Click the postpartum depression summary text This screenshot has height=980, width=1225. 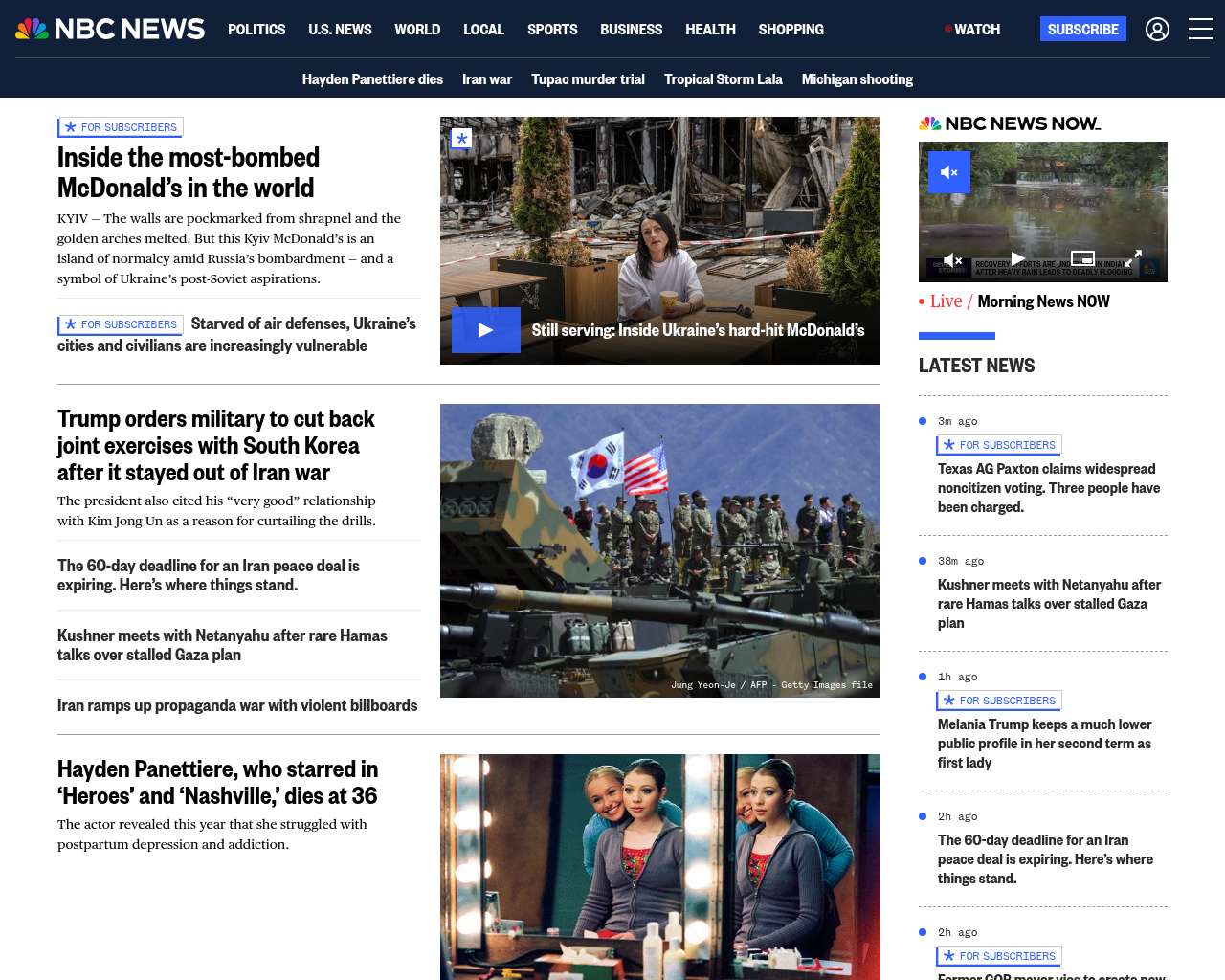coord(212,835)
